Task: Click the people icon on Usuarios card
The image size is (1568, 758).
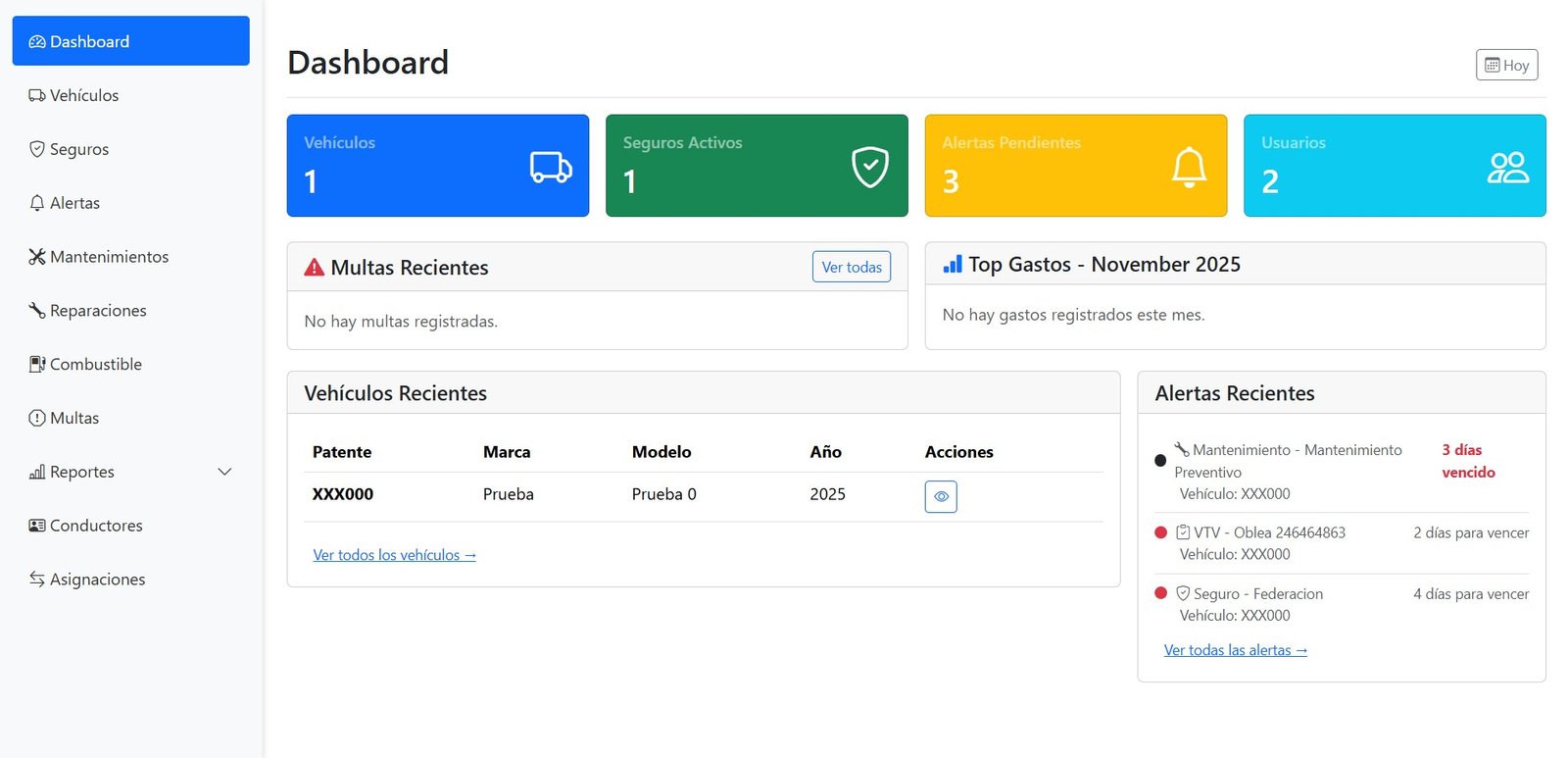Action: click(x=1508, y=168)
